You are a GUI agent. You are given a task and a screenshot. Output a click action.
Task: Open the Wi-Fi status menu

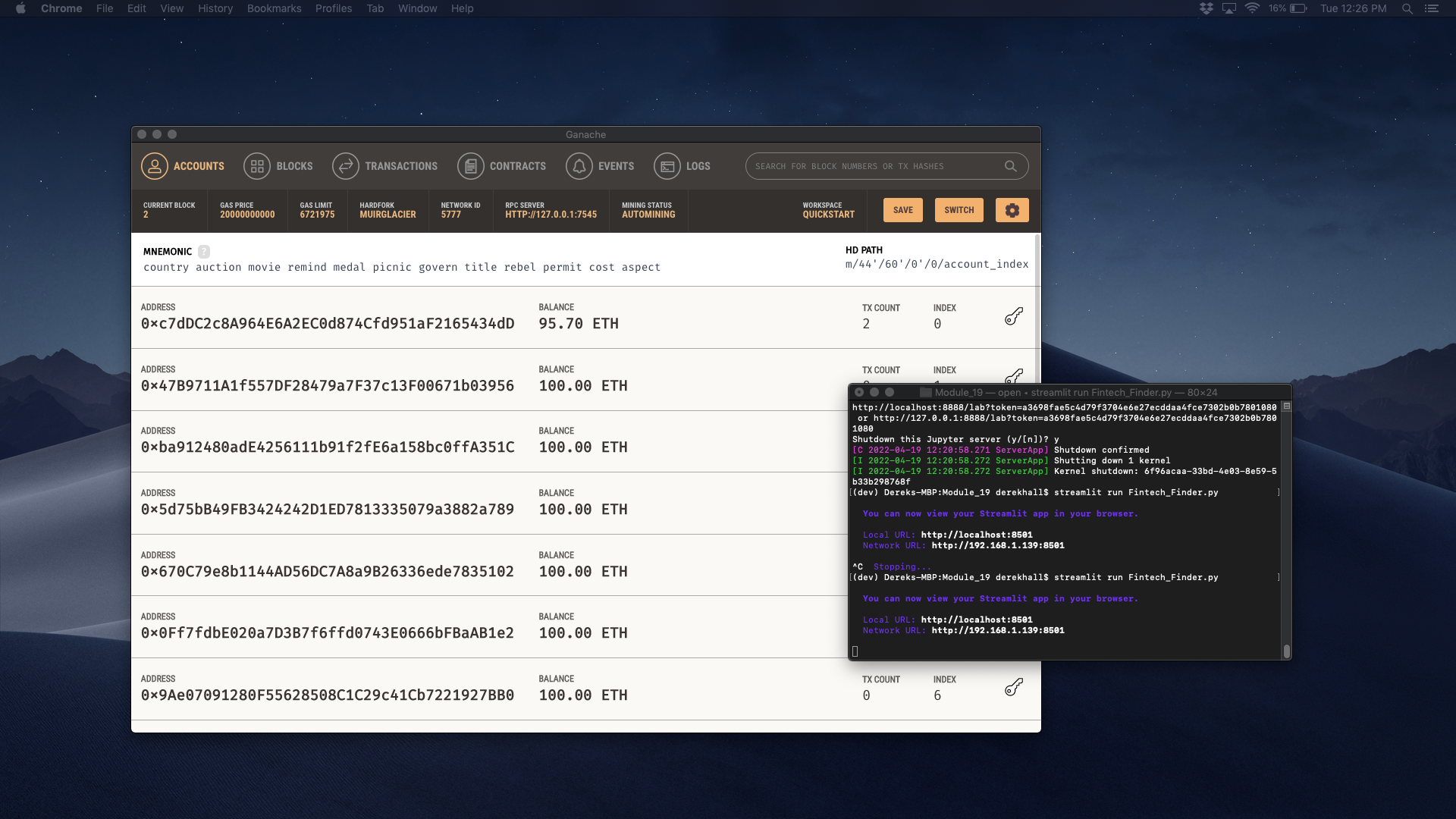point(1252,8)
